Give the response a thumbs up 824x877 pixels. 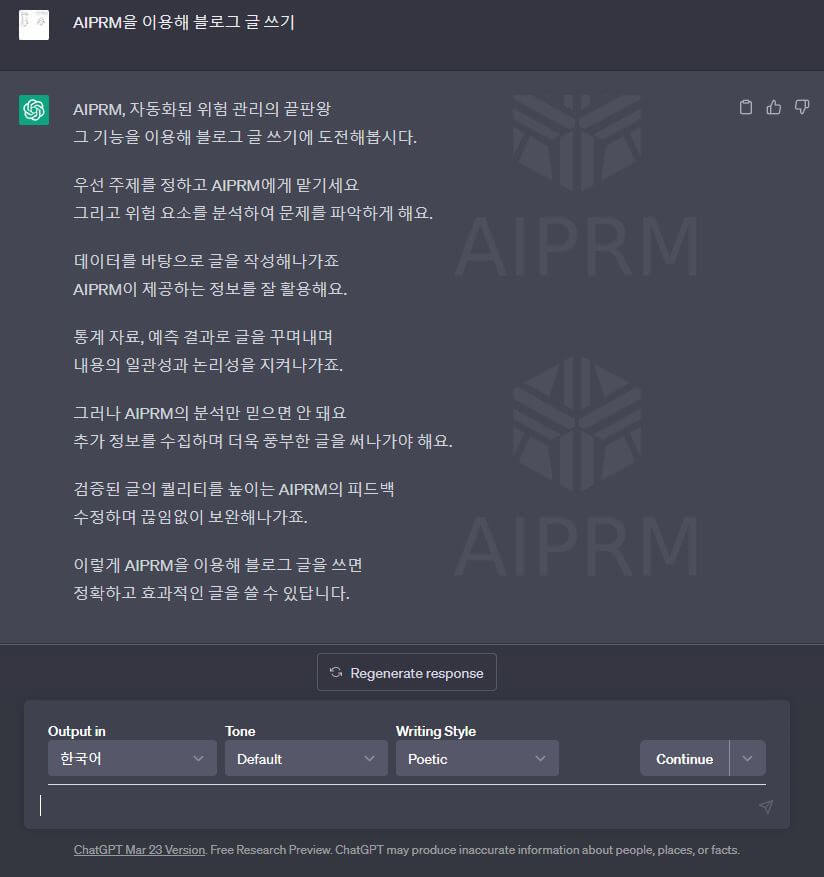coord(773,107)
